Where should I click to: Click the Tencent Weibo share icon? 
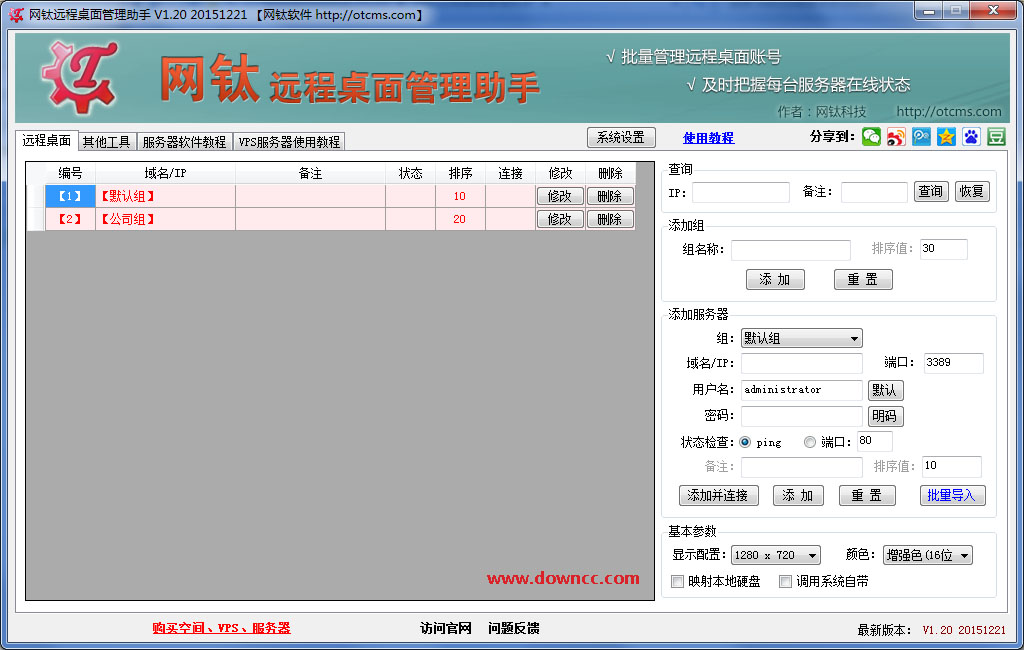point(921,136)
